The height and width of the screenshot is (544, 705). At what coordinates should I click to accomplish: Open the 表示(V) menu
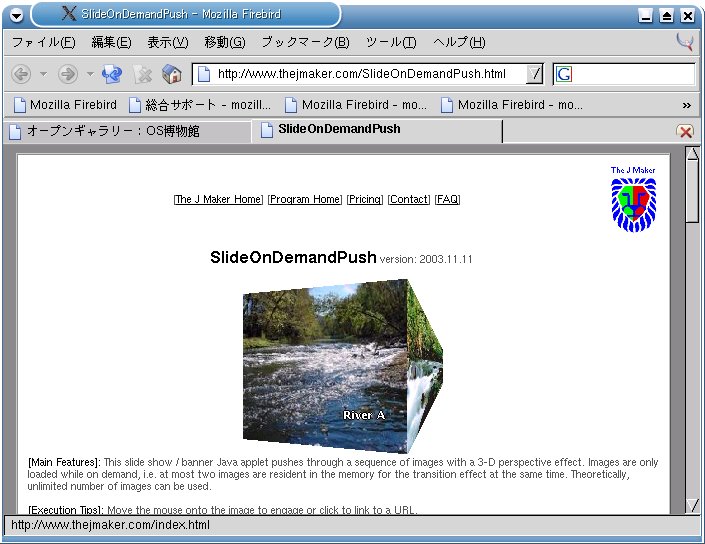(168, 42)
